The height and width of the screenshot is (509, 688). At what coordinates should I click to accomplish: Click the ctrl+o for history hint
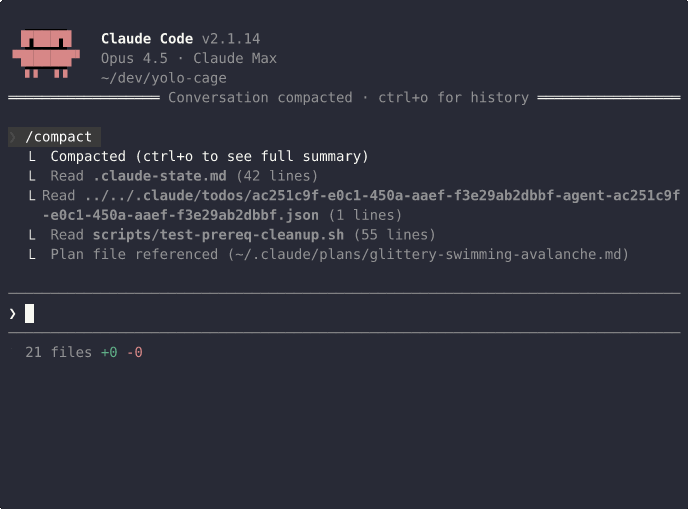(453, 98)
